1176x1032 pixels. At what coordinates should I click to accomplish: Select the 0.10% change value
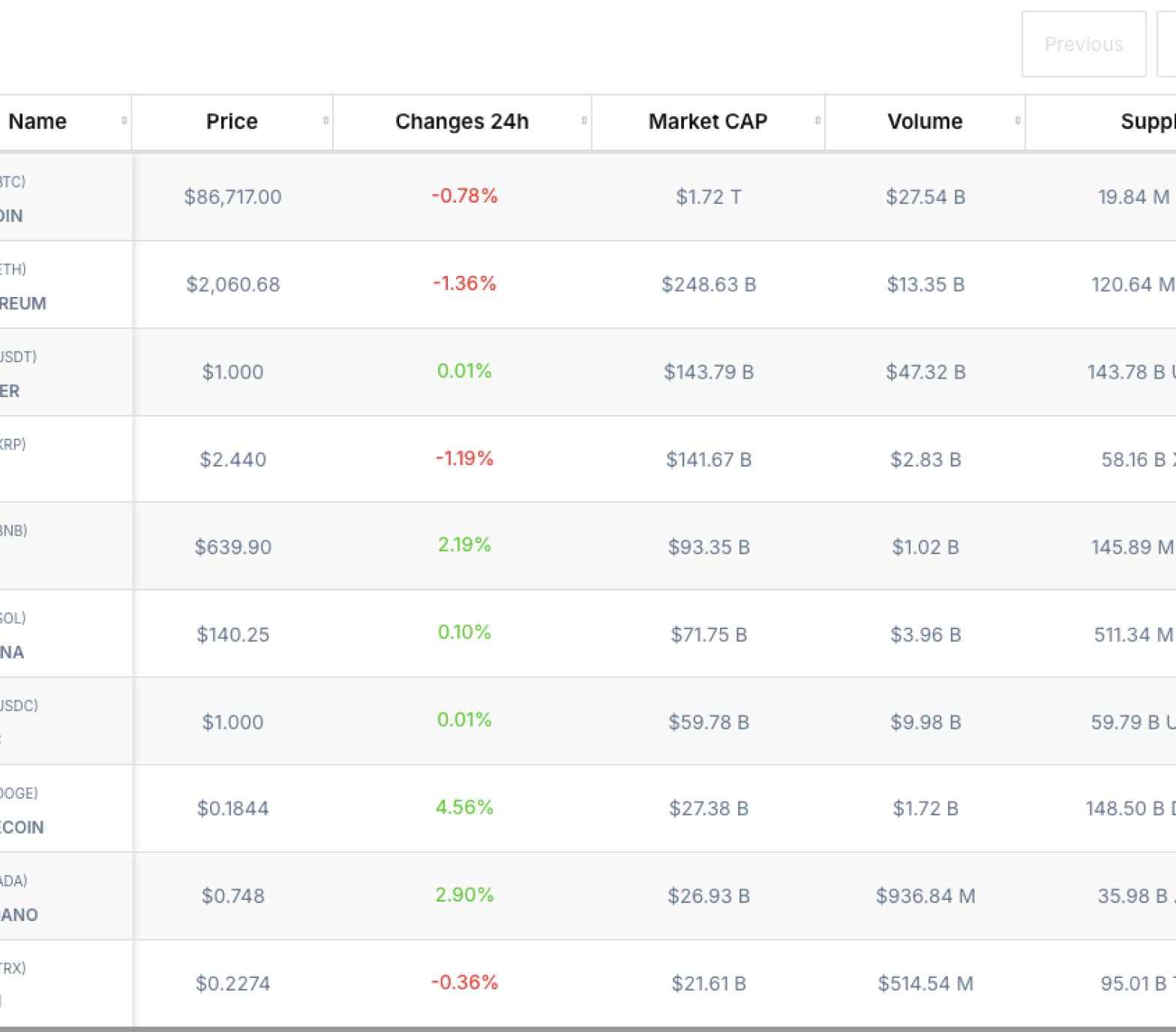click(464, 632)
